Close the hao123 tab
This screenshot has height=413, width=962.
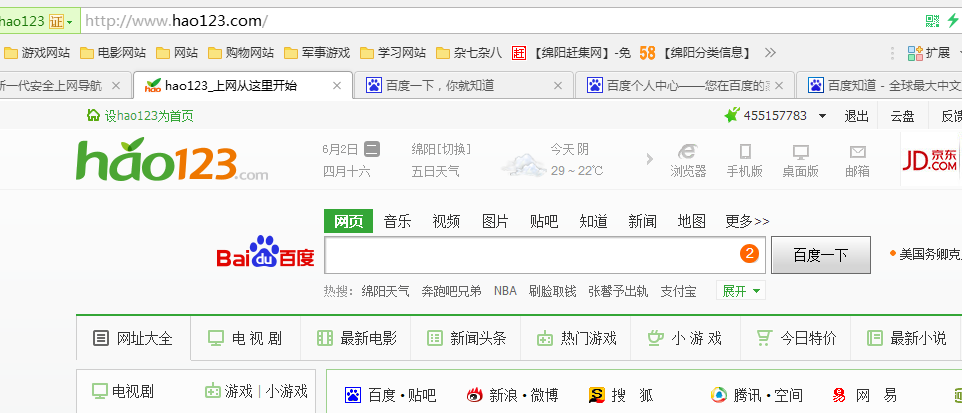pos(336,86)
